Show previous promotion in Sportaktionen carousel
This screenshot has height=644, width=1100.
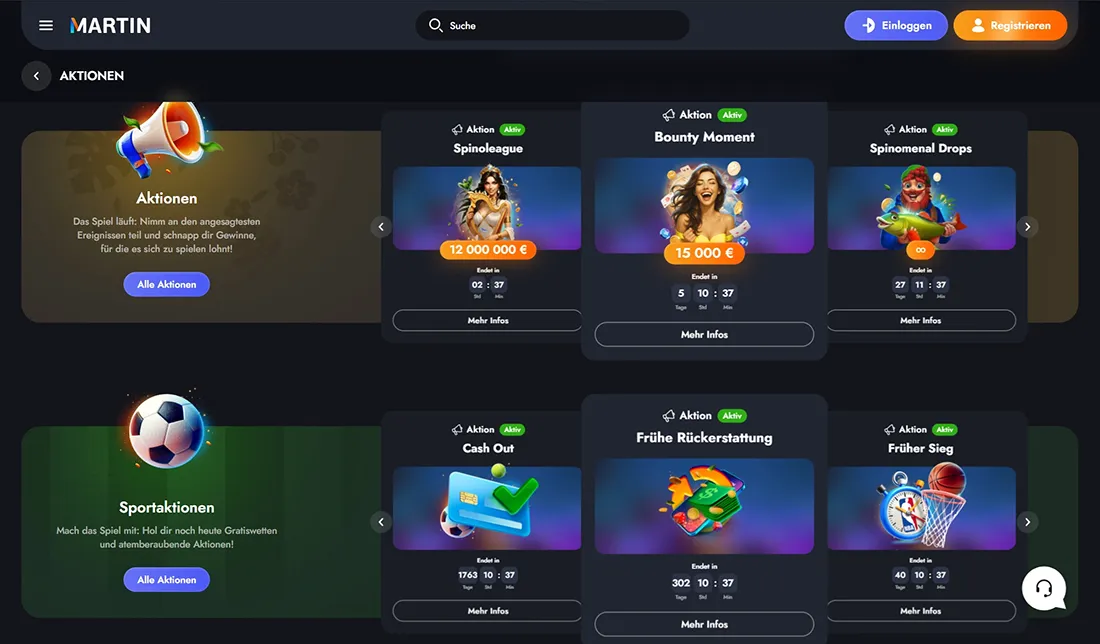tap(381, 522)
